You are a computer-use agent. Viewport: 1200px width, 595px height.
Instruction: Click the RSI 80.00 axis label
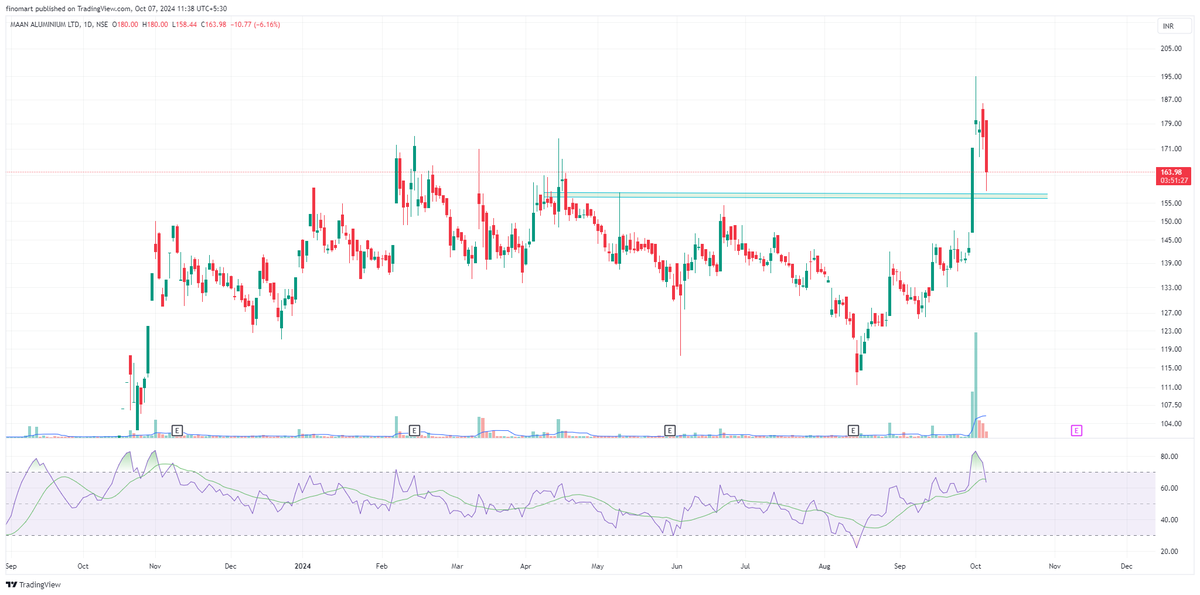coord(1171,457)
